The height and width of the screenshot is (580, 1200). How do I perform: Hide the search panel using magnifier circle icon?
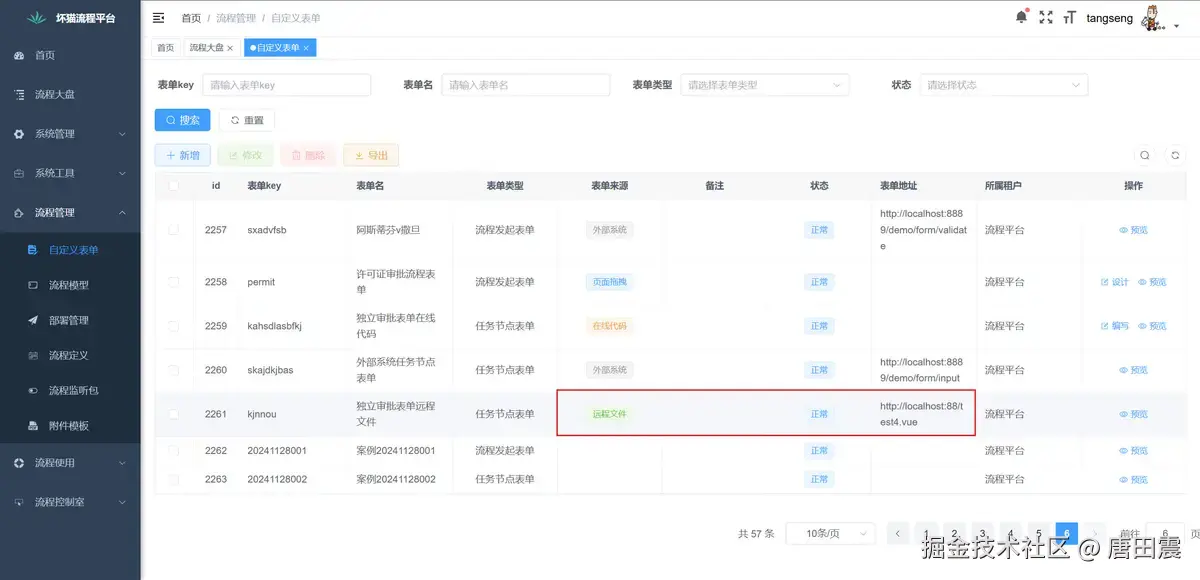click(1145, 155)
